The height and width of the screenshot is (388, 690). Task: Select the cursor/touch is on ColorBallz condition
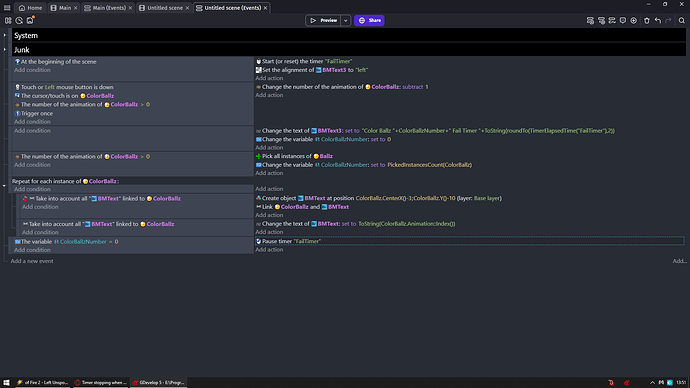tap(64, 95)
